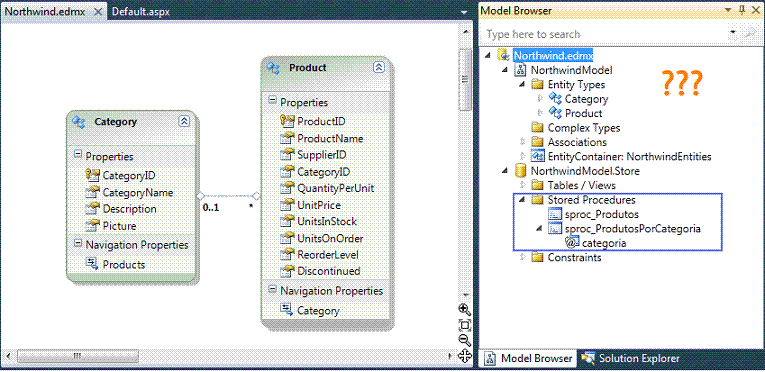Click the sproc_ProdutosPorCategoria procedure icon

[554, 228]
